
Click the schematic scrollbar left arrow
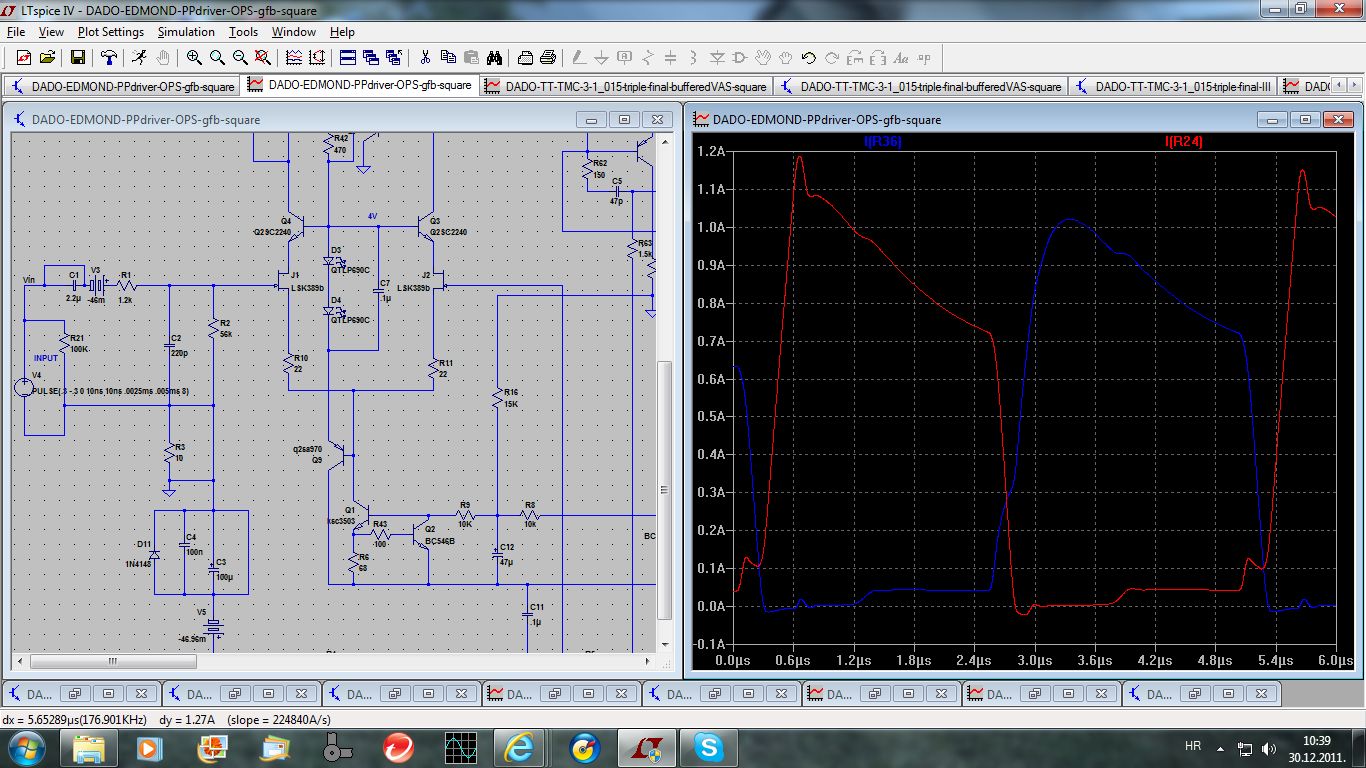(x=19, y=661)
